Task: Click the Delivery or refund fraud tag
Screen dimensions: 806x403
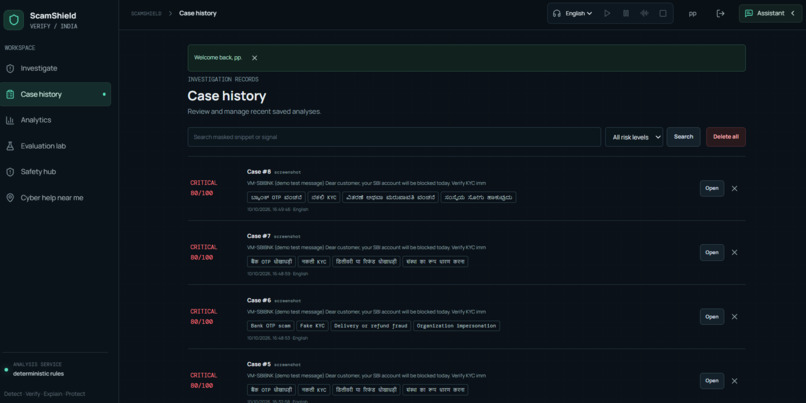Action: (x=371, y=326)
